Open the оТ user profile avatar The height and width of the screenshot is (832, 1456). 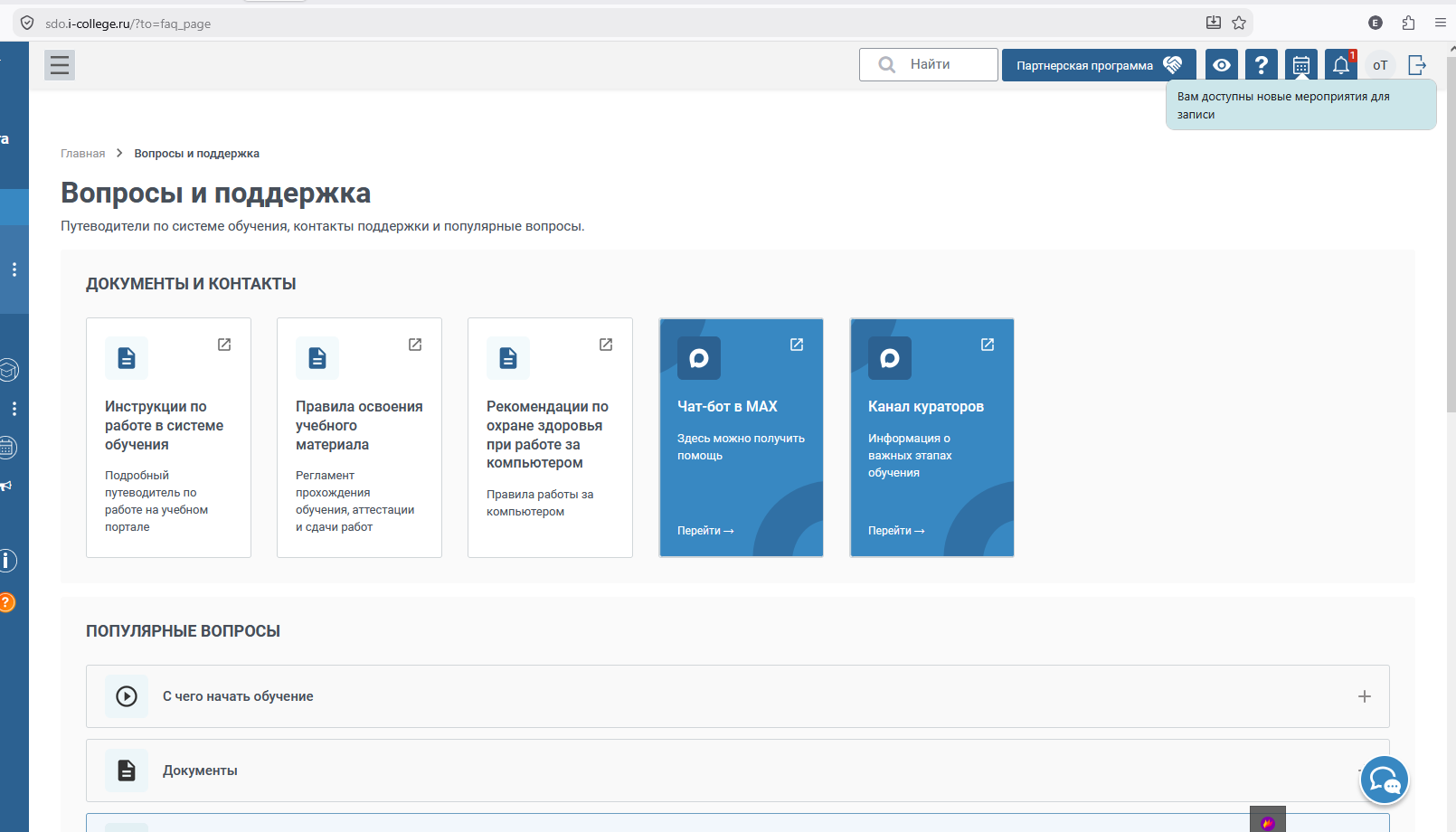(1380, 65)
